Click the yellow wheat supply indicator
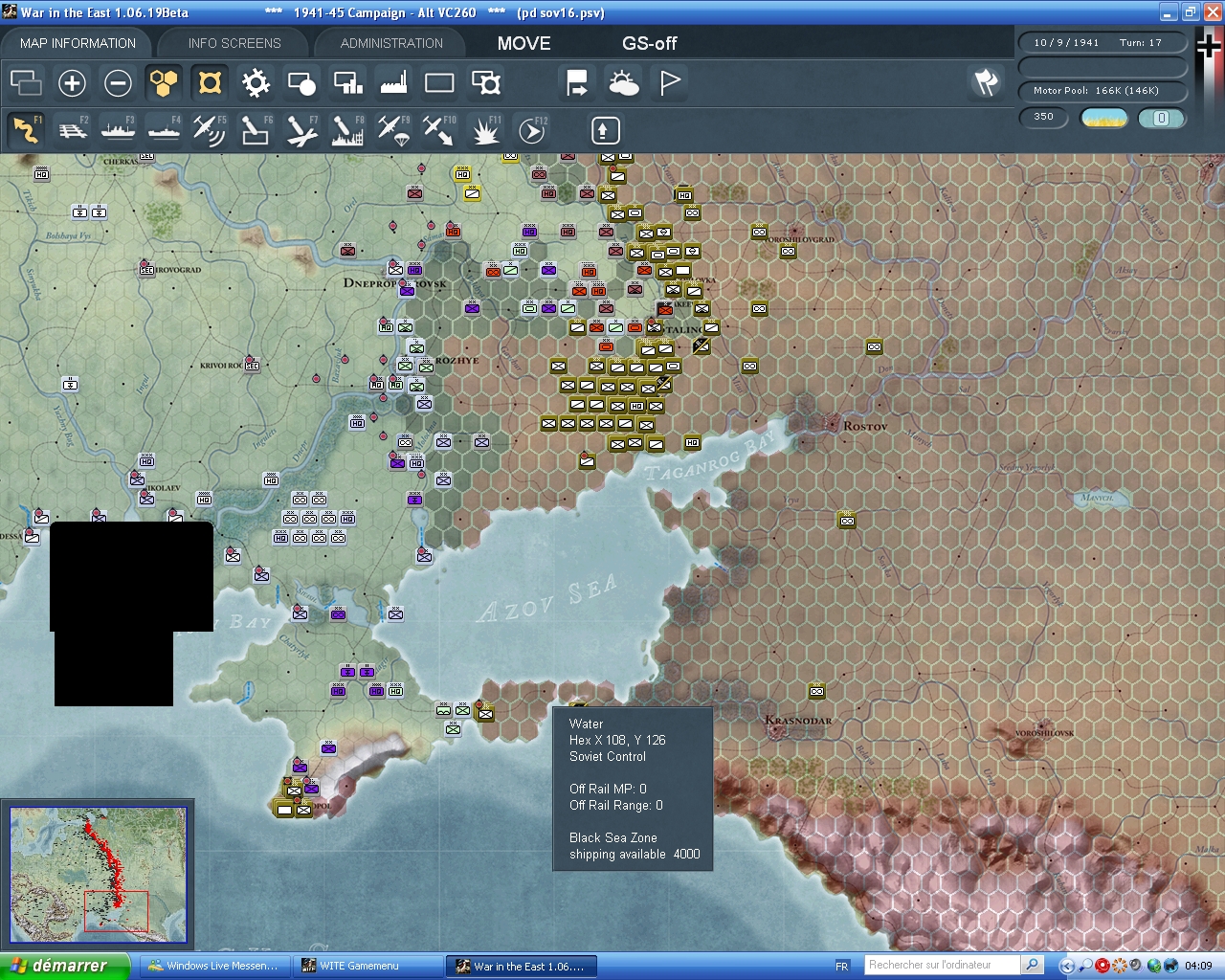 [x=1104, y=117]
